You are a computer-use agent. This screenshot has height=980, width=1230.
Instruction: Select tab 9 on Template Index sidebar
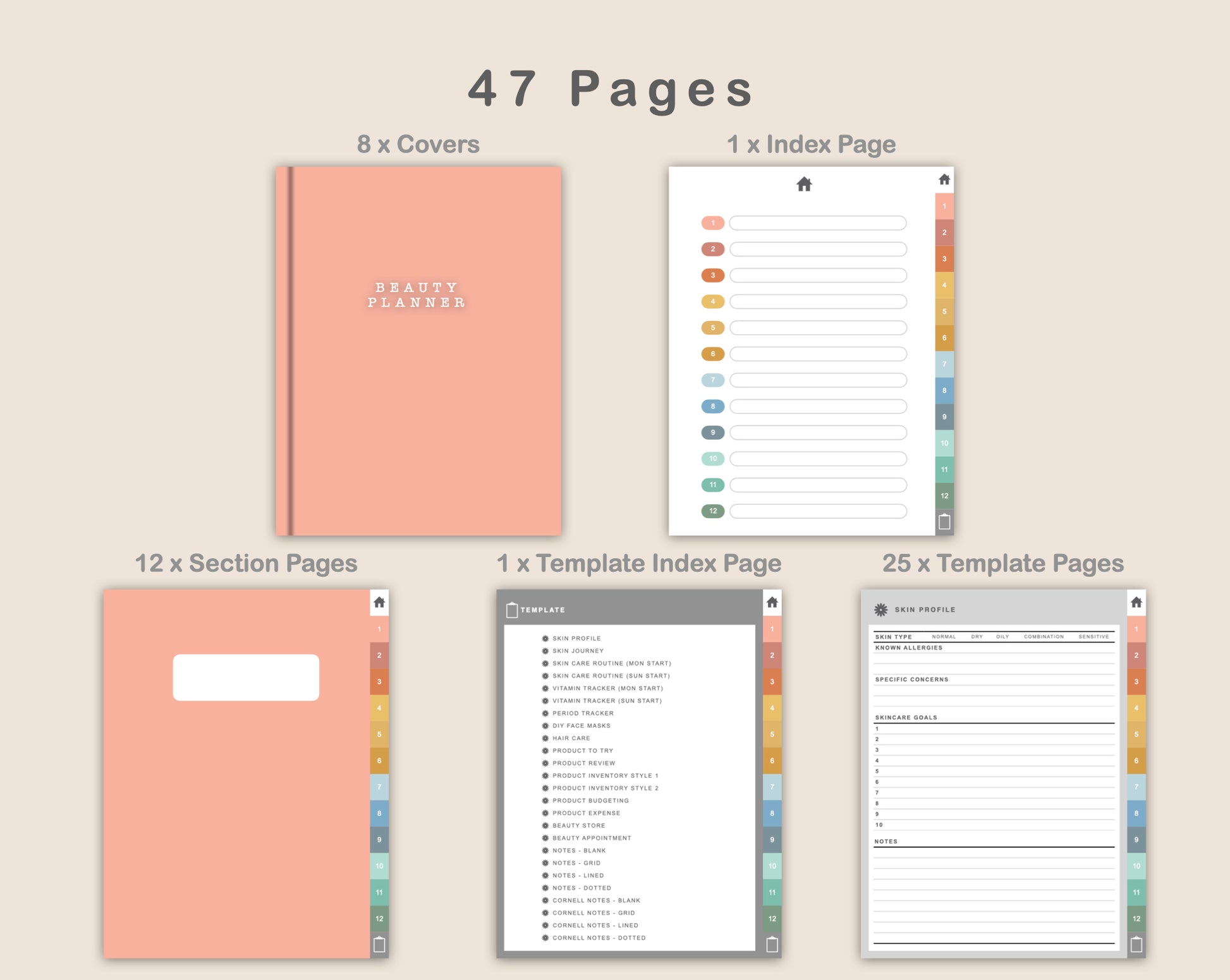(x=772, y=840)
